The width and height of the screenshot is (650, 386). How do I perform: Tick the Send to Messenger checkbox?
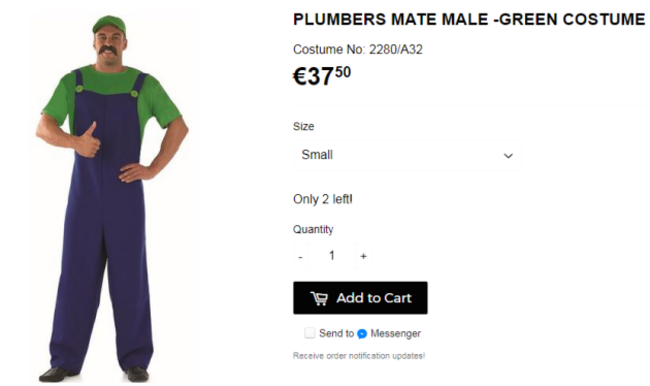310,333
